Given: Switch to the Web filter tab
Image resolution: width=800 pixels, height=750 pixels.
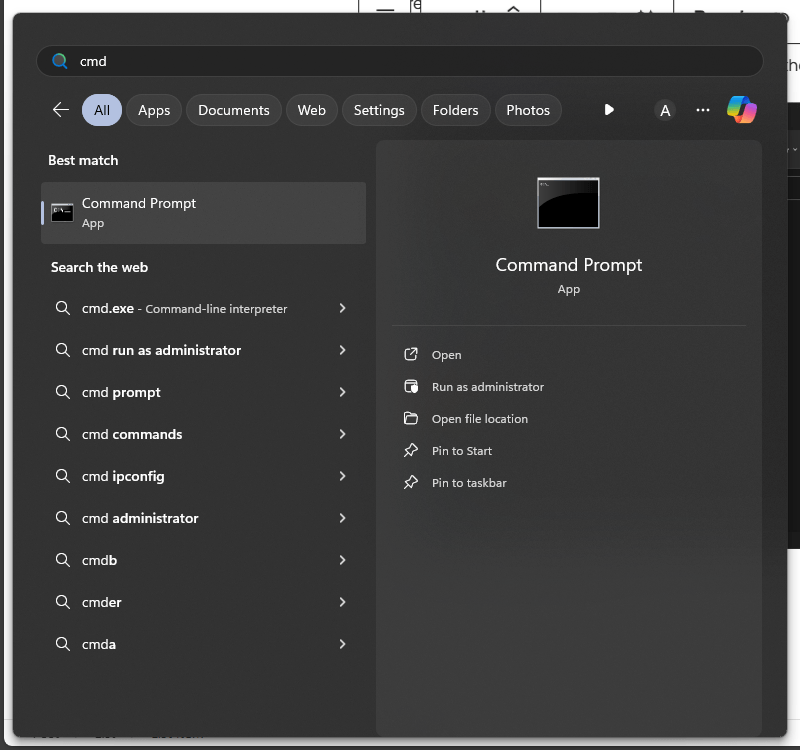Looking at the screenshot, I should [312, 110].
